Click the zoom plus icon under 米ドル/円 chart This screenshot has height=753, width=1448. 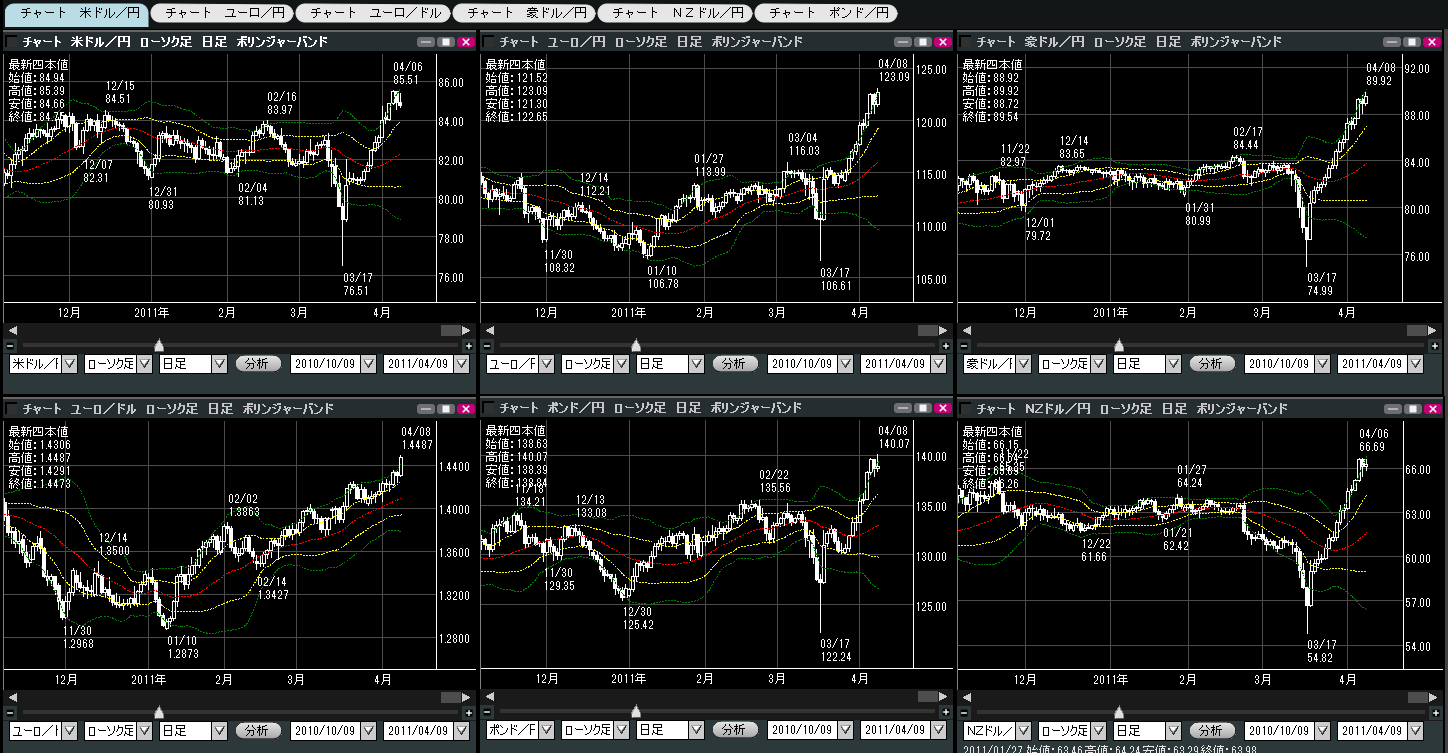point(469,346)
